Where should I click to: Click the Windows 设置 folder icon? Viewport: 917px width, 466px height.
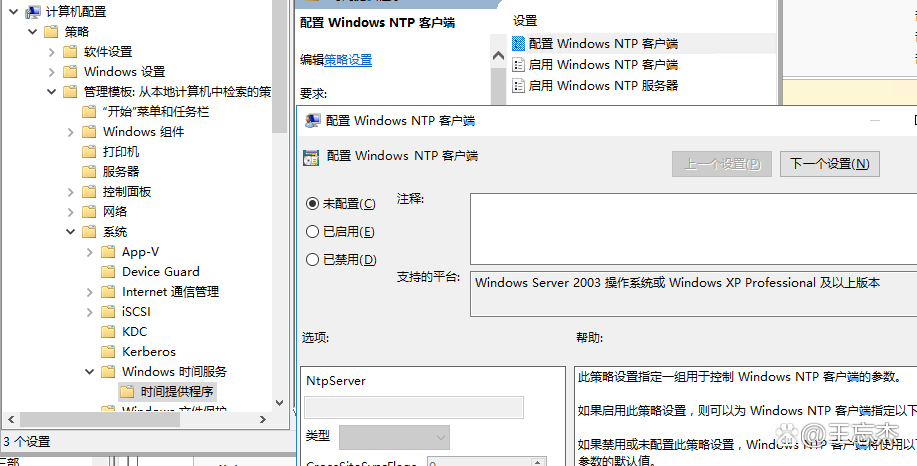70,71
